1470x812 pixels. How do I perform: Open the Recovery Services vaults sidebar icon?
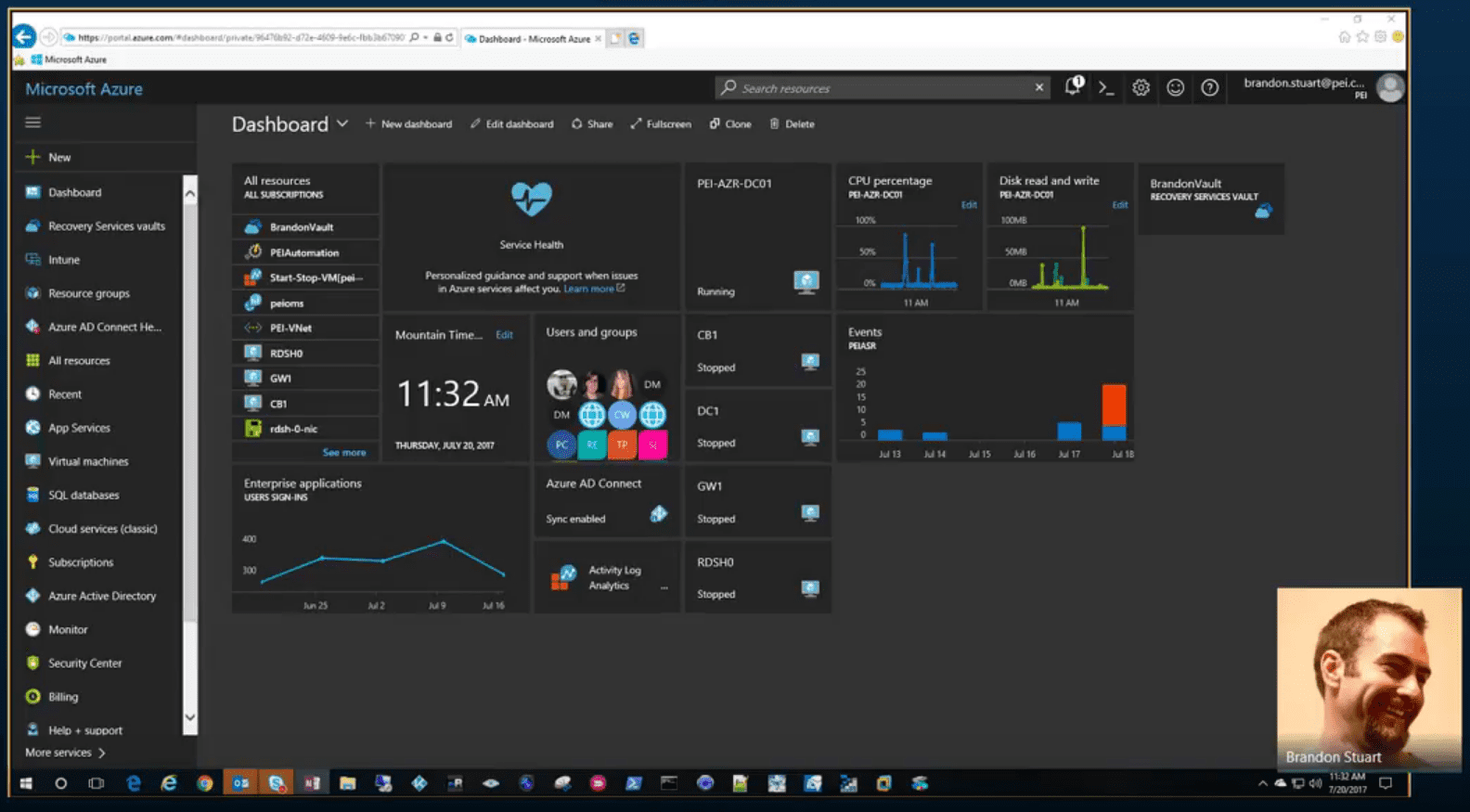tap(32, 226)
